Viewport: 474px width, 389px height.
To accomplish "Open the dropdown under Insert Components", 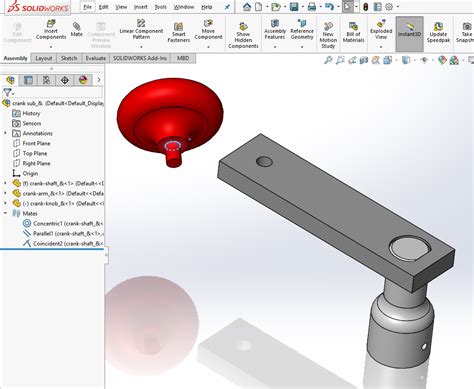I will 51,47.
